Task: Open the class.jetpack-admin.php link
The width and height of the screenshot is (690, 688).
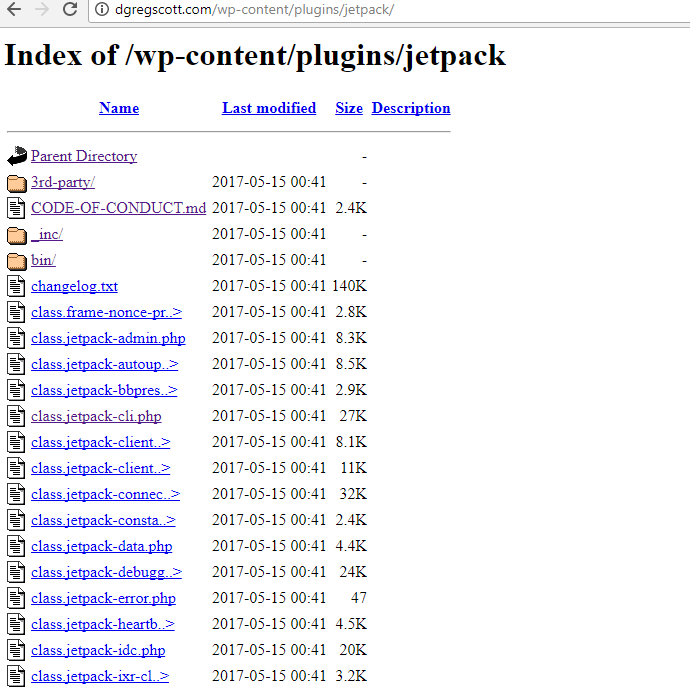Action: tap(108, 338)
